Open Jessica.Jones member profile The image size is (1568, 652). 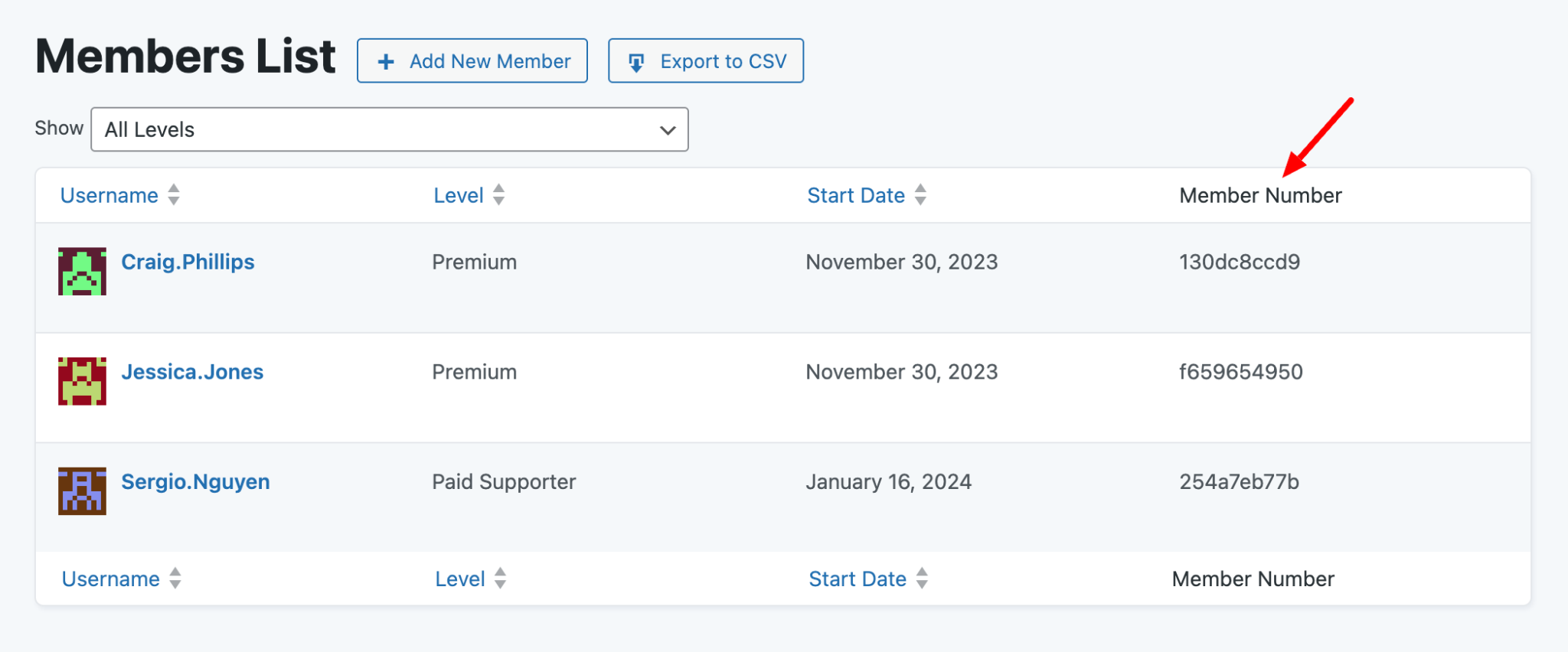(x=192, y=372)
